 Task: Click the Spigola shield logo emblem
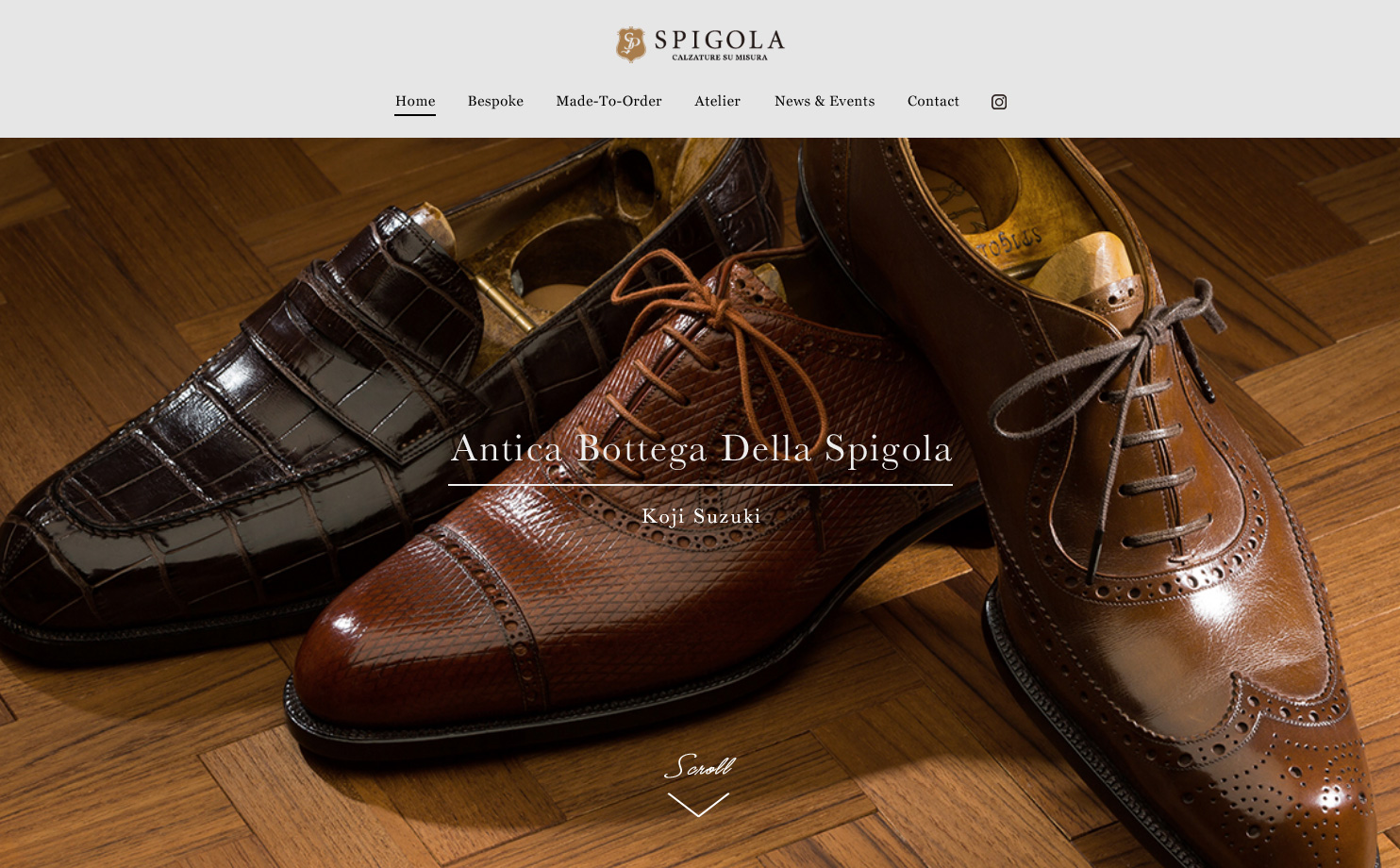coord(631,43)
